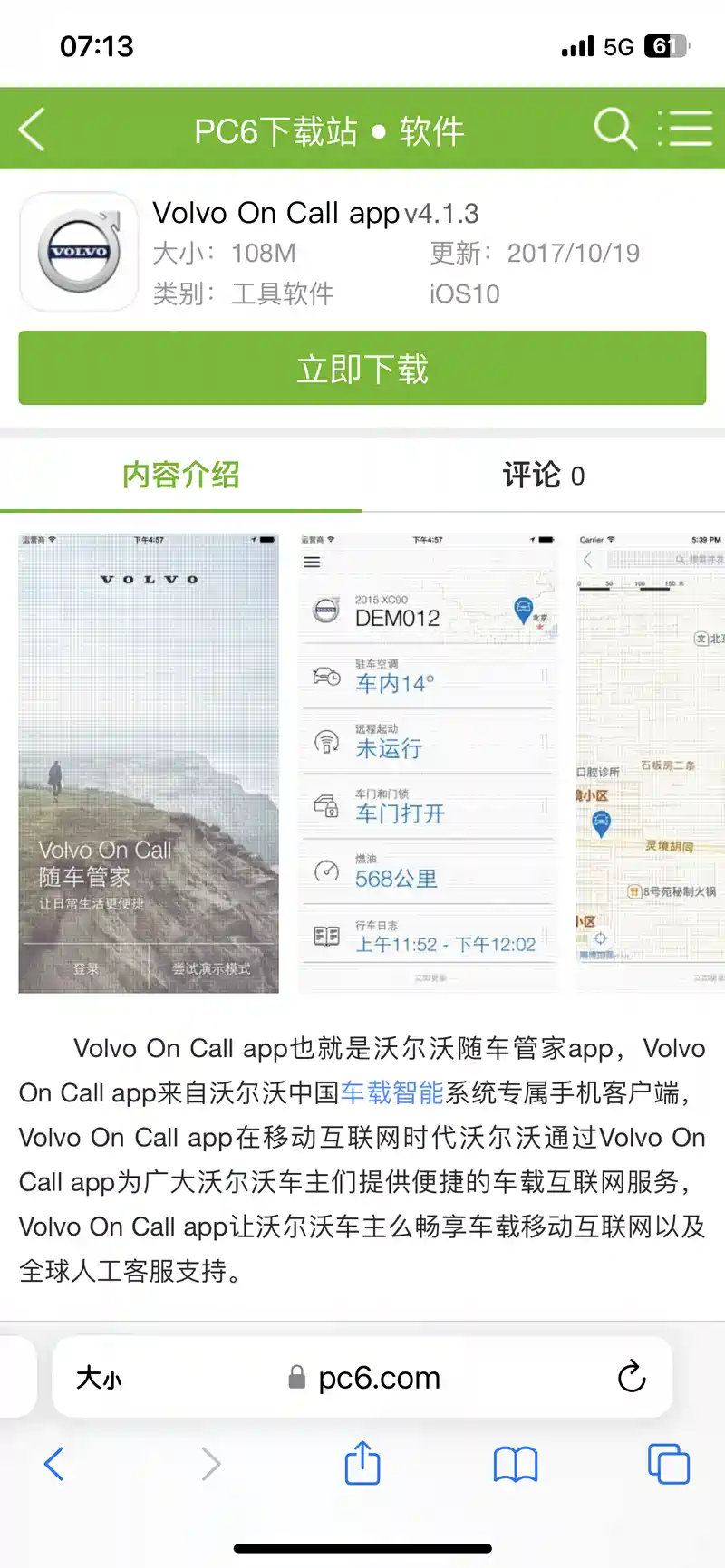This screenshot has width=725, height=1568.
Task: Go back using Safari back chevron
Action: coord(54,1464)
